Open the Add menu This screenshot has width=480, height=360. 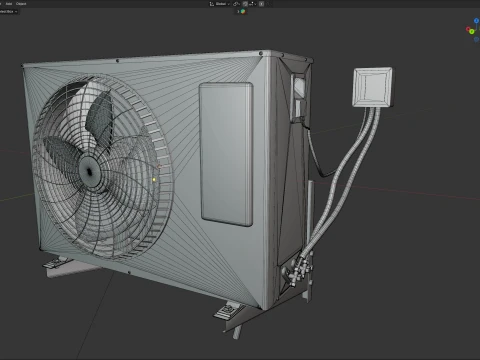tap(9, 4)
